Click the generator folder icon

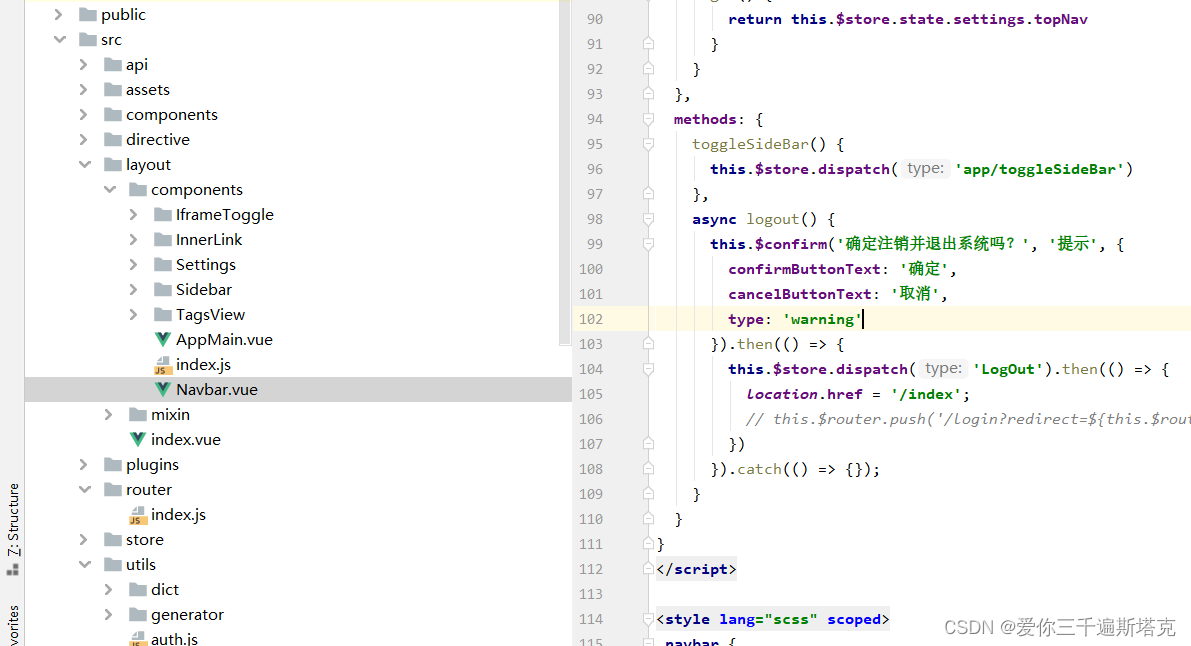[x=138, y=614]
